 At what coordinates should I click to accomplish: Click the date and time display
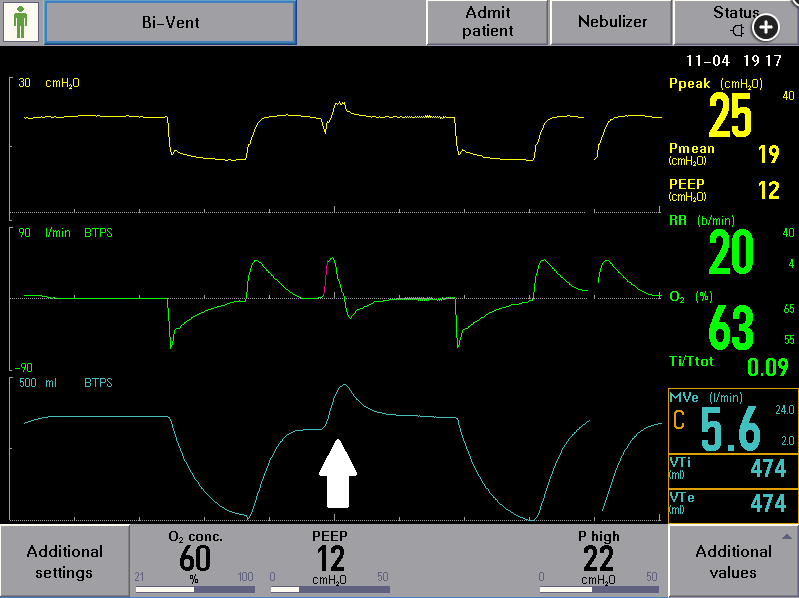742,60
